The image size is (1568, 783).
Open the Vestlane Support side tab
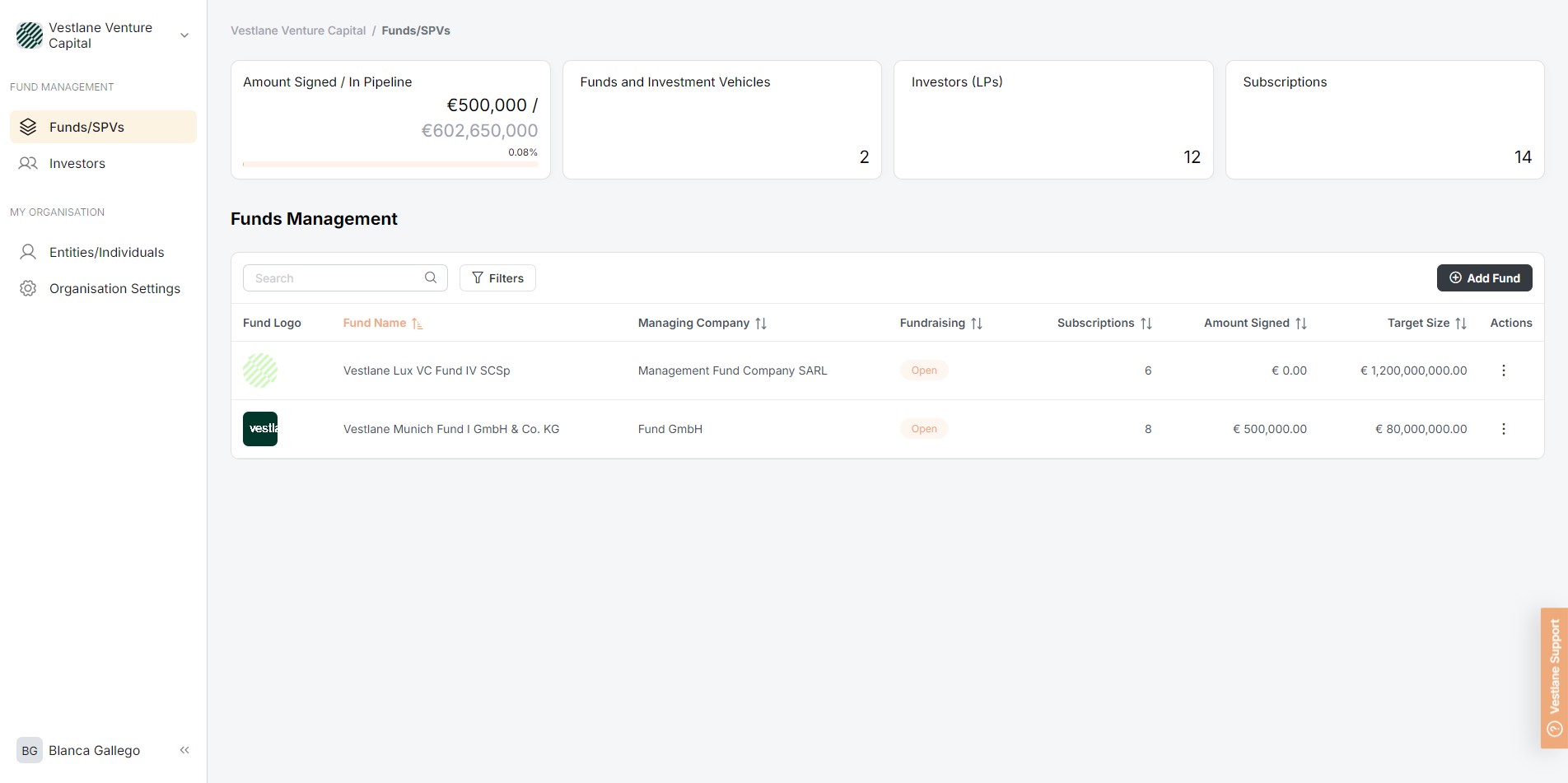(x=1554, y=678)
